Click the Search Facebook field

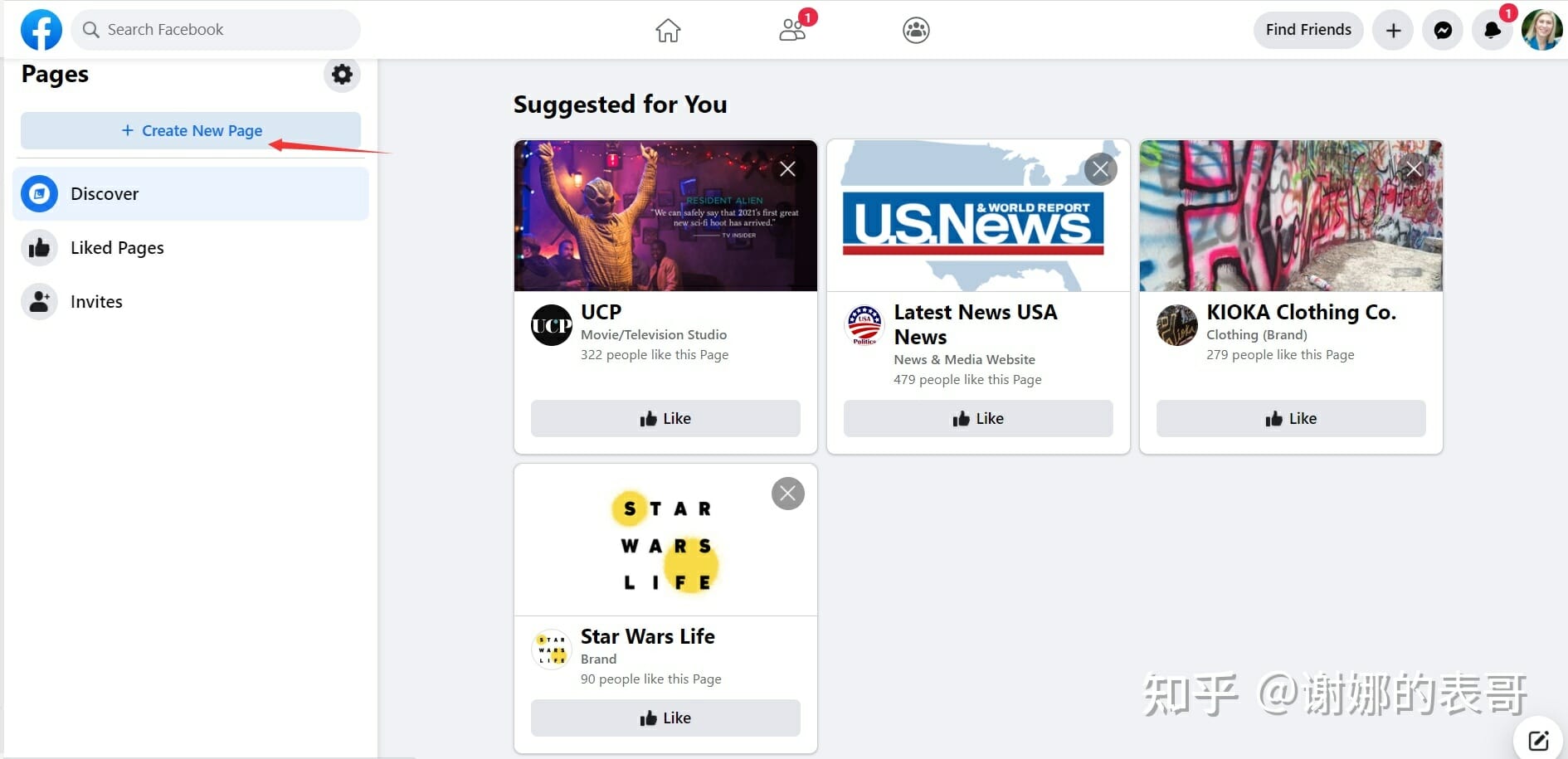click(216, 30)
